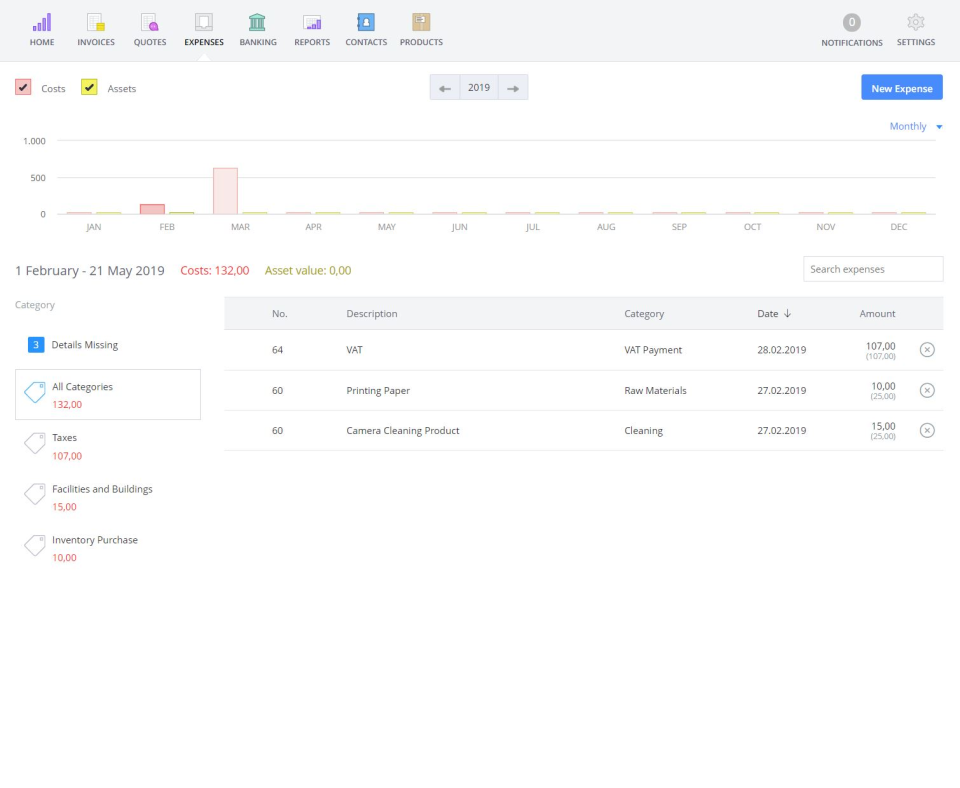960x788 pixels.
Task: Click the Search expenses field
Action: click(872, 269)
